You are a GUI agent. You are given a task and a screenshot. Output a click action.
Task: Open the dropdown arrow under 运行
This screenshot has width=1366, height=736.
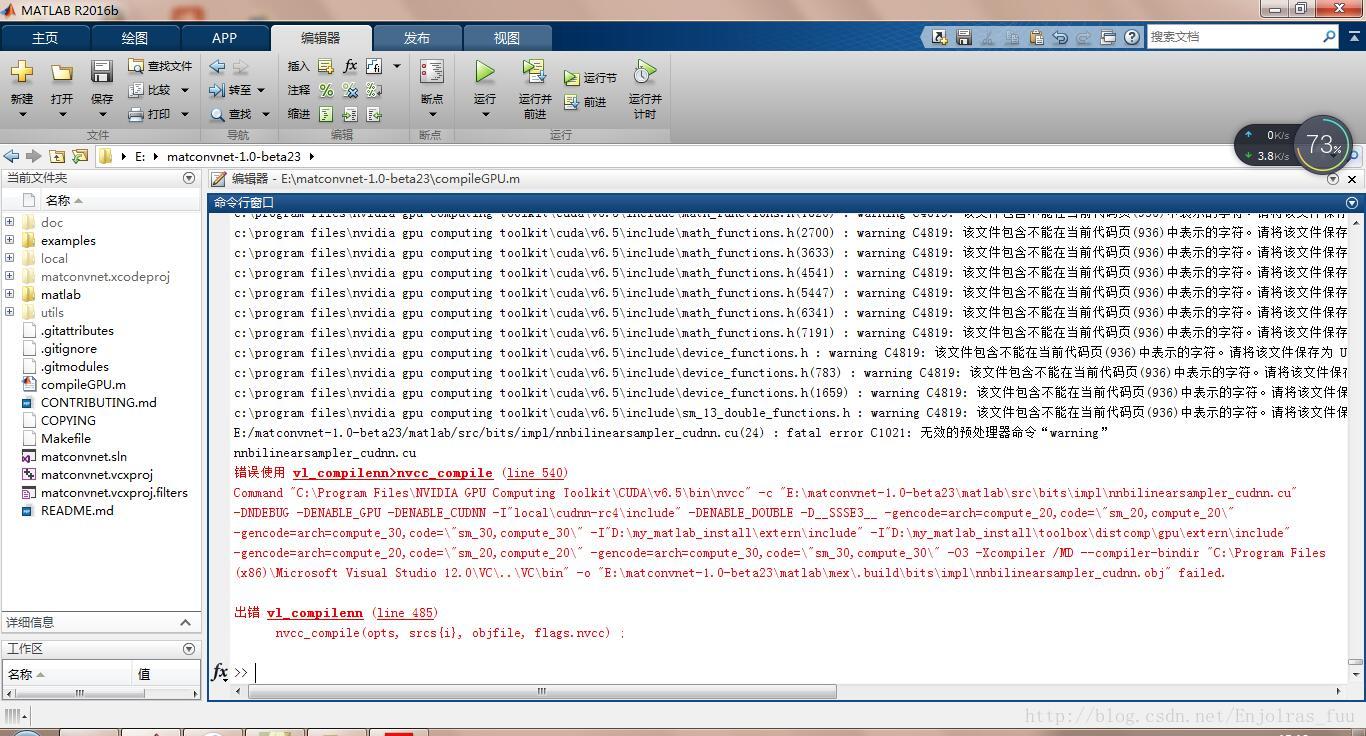(485, 114)
